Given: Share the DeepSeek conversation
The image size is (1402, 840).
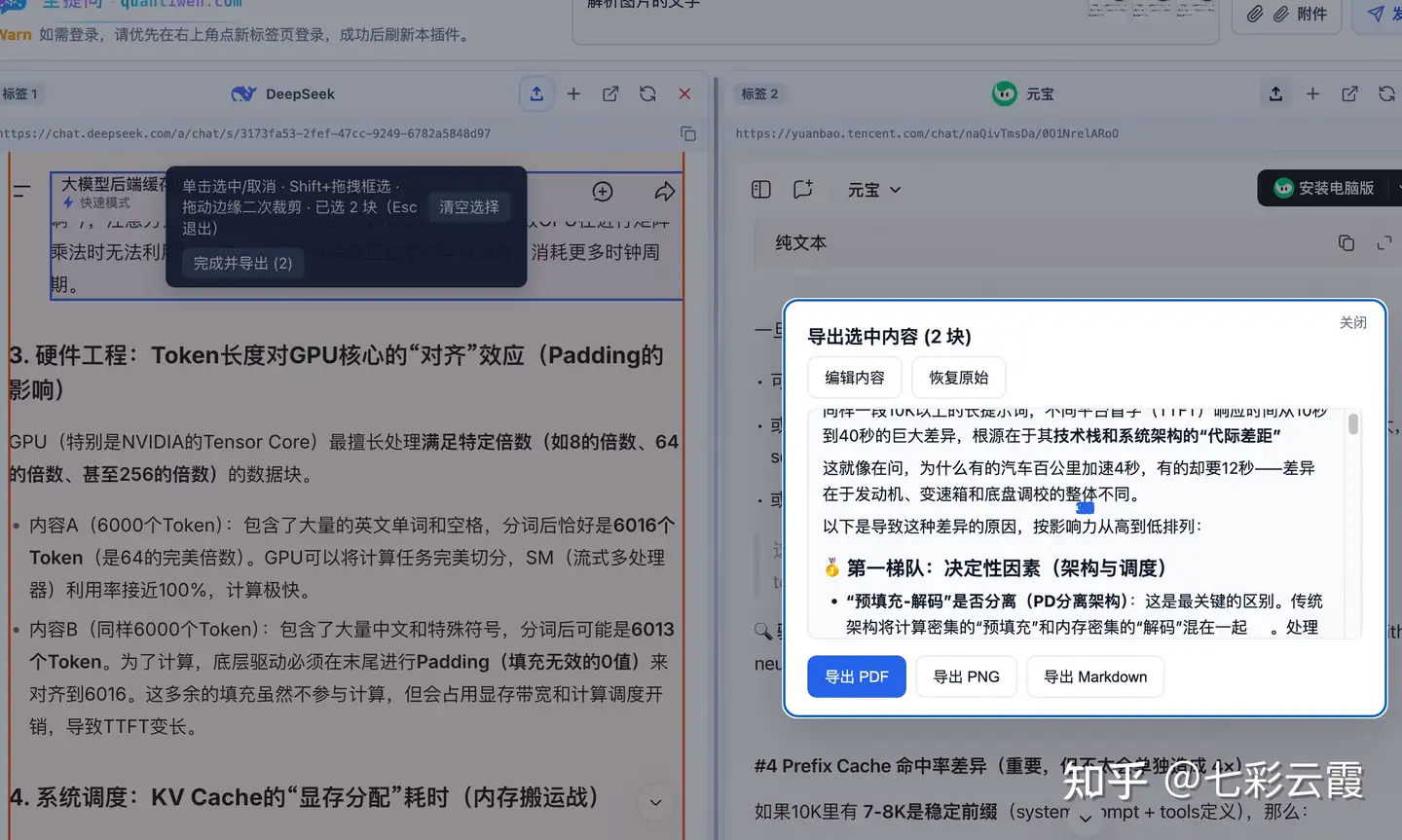Looking at the screenshot, I should 665,192.
